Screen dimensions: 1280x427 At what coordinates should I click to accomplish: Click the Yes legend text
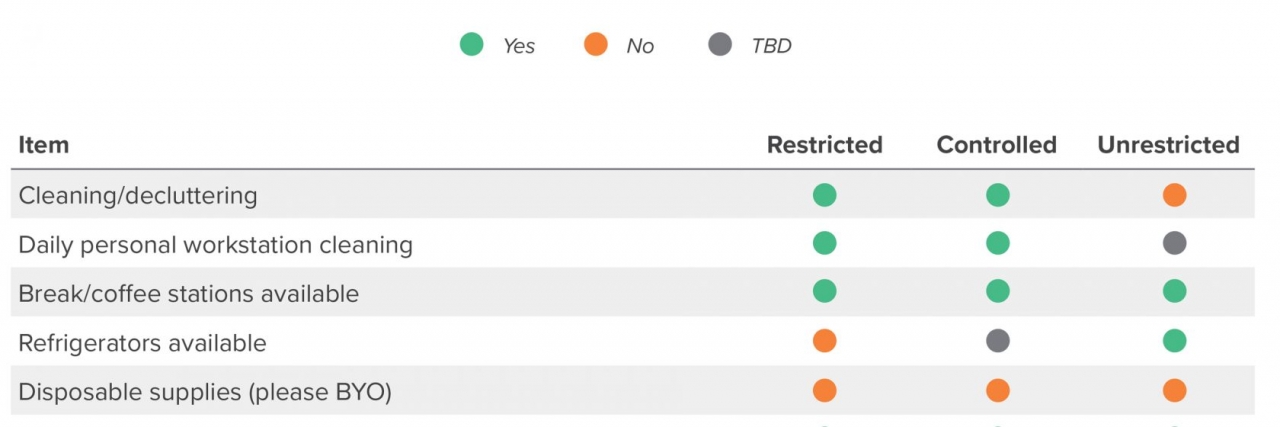519,46
